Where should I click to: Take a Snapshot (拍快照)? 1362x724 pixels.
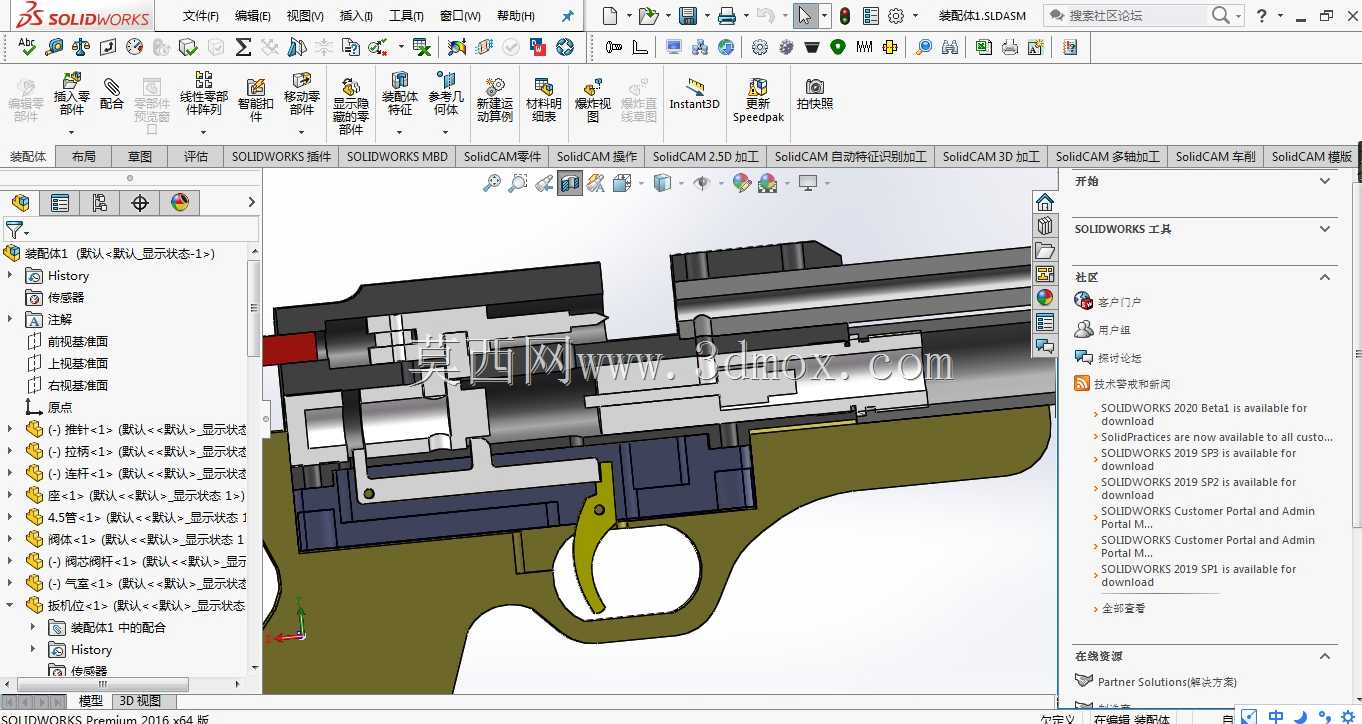pyautogui.click(x=815, y=94)
